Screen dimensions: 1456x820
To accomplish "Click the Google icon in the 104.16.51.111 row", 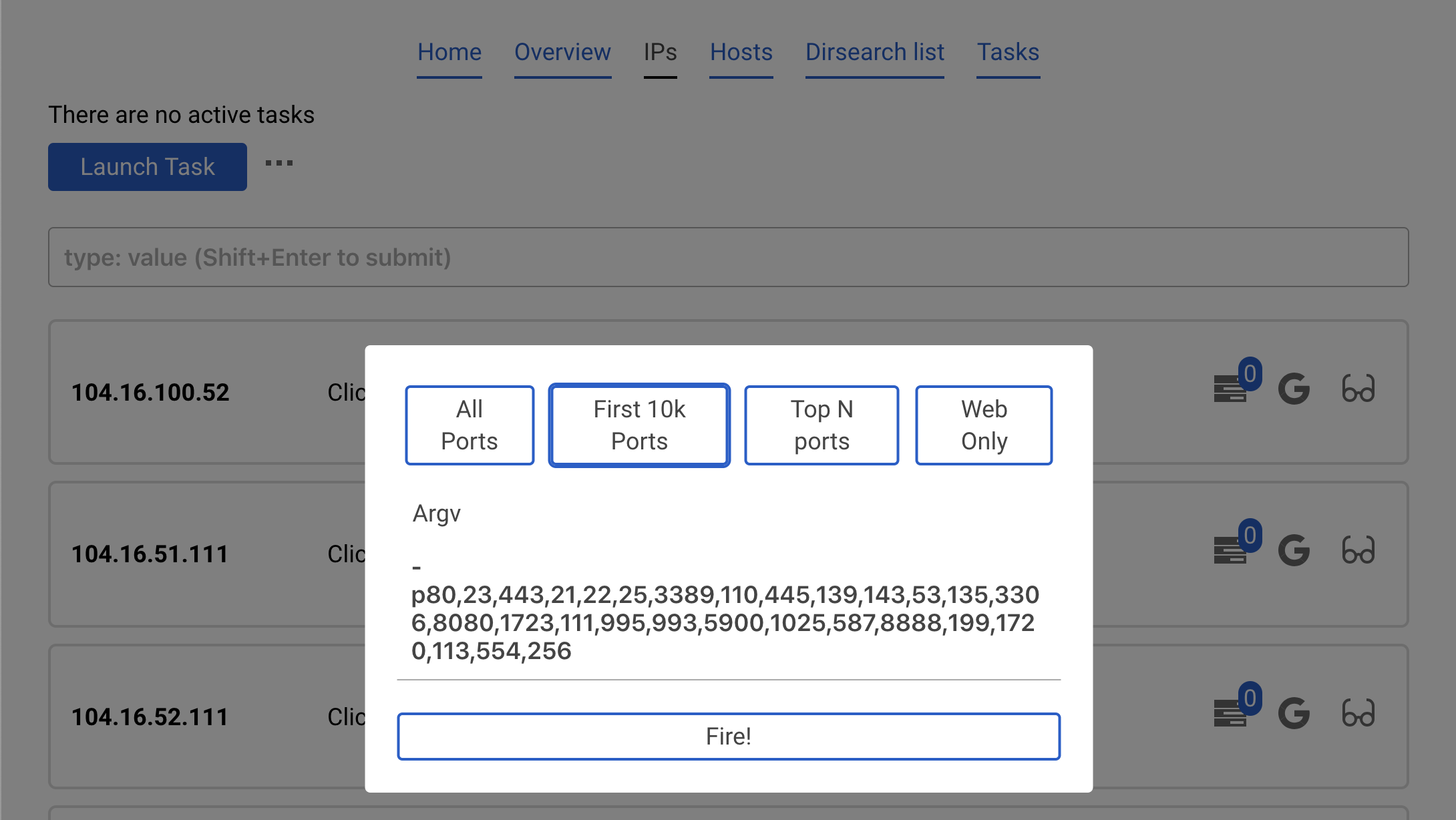I will click(1294, 551).
